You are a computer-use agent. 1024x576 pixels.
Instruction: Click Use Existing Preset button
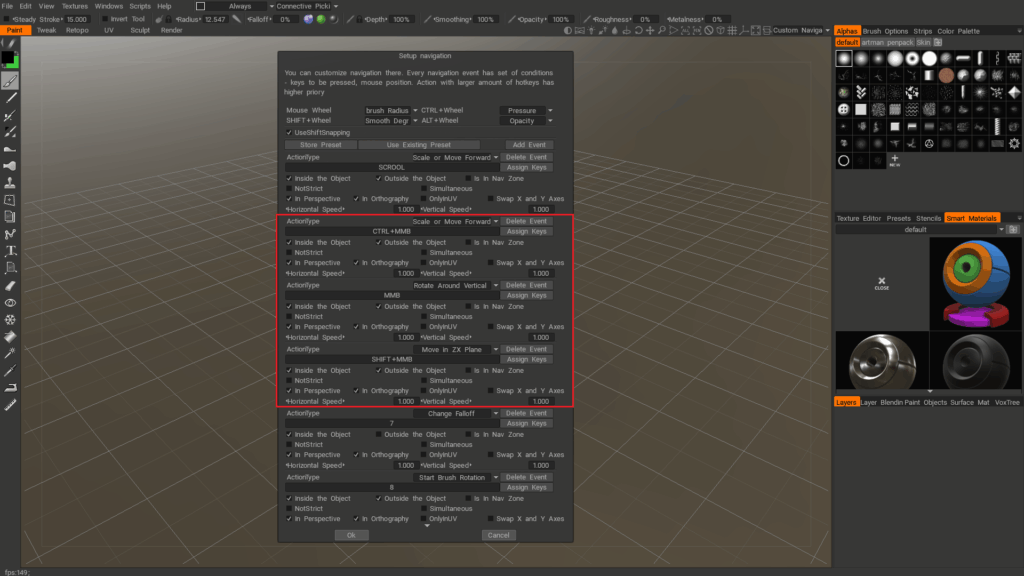pos(419,145)
